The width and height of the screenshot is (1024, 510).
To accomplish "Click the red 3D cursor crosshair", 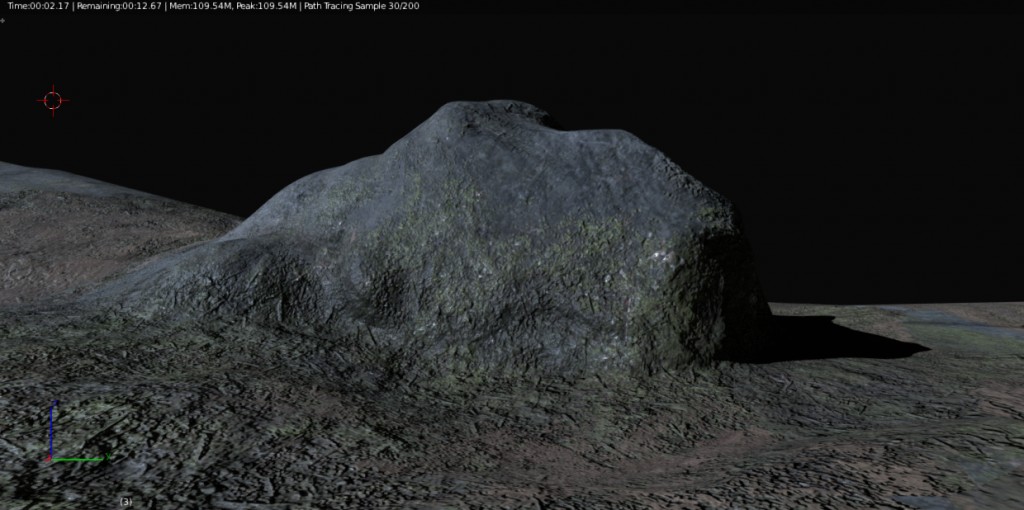I will 53,100.
